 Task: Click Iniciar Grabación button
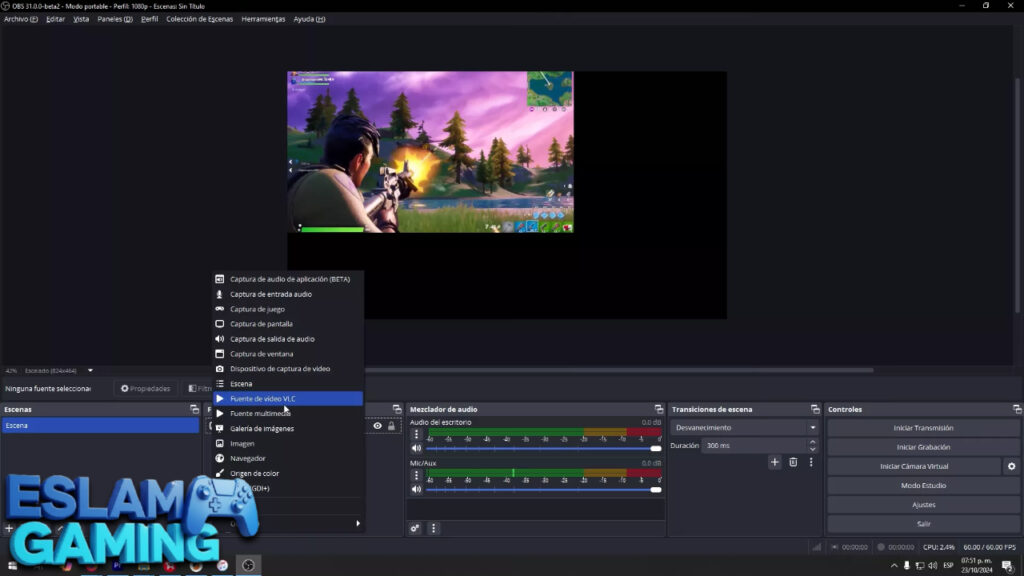tap(923, 447)
